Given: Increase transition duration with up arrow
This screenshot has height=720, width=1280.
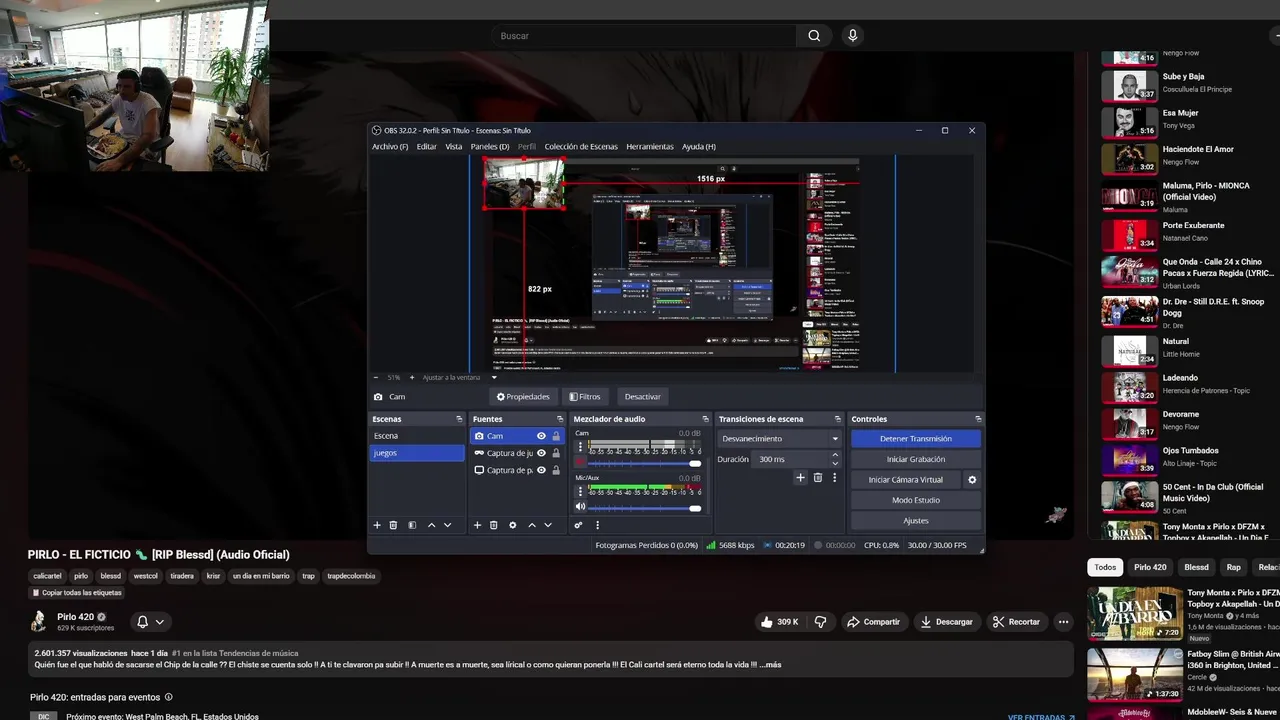Looking at the screenshot, I should pyautogui.click(x=835, y=455).
